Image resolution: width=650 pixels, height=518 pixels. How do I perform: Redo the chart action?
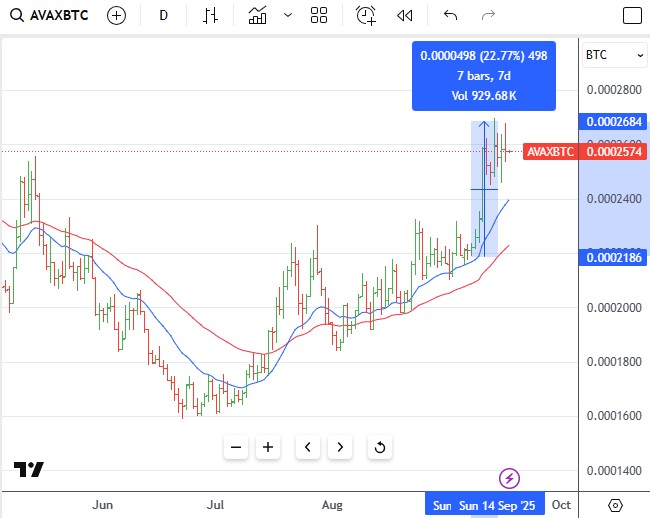(488, 16)
